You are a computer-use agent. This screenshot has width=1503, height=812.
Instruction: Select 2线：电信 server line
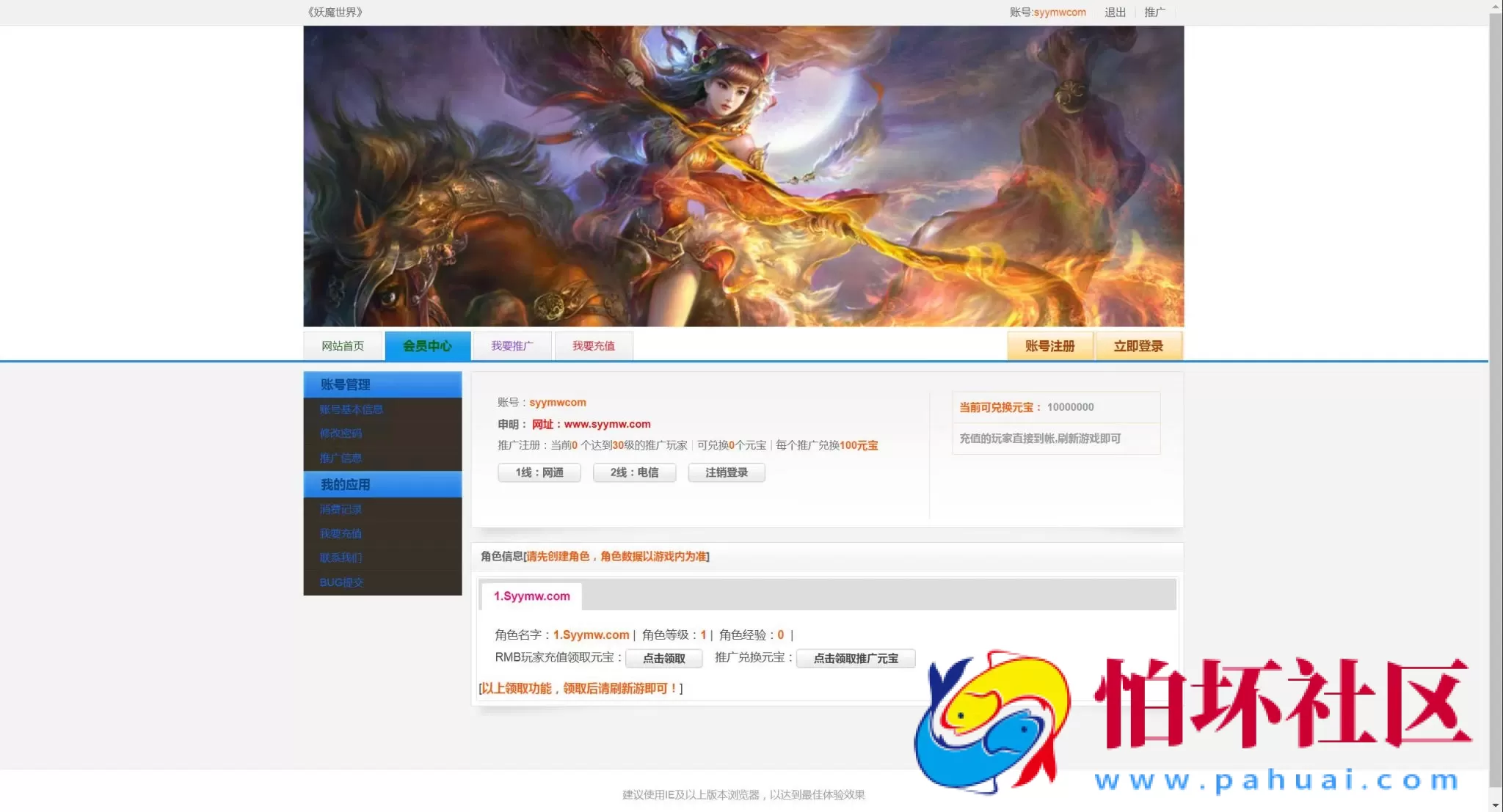[634, 472]
